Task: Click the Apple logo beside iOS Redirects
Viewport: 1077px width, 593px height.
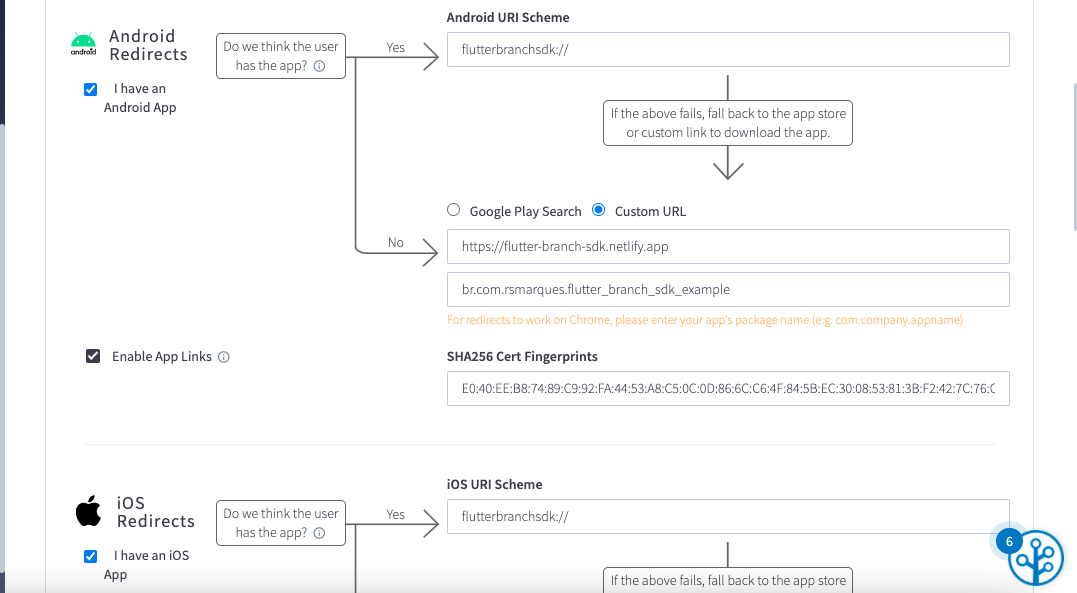Action: 87,511
